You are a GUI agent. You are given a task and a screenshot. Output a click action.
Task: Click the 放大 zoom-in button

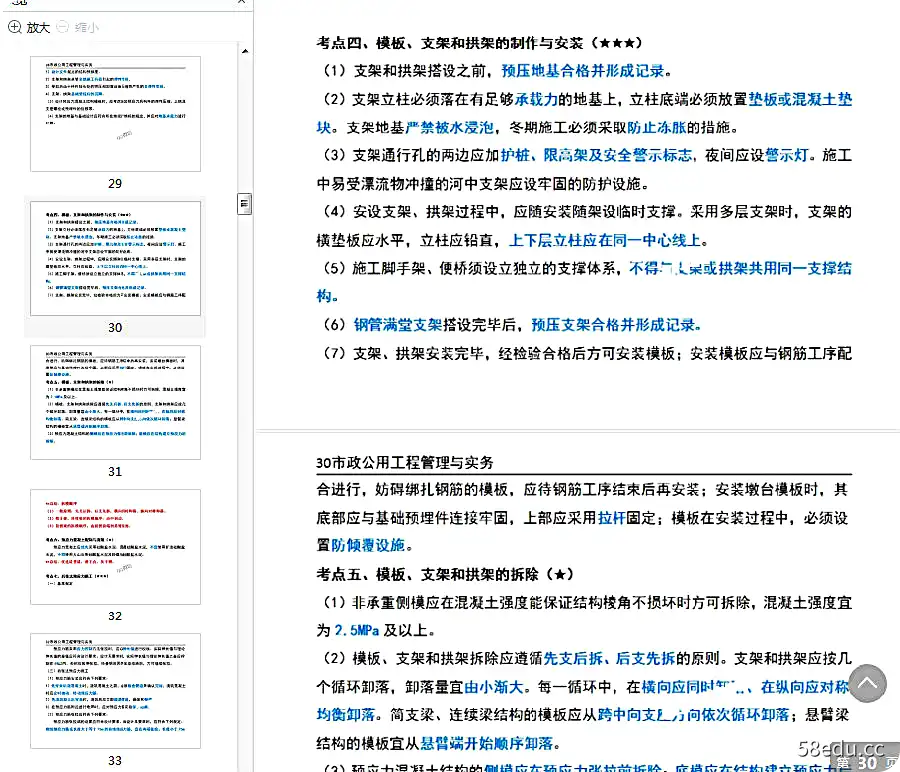pyautogui.click(x=29, y=27)
